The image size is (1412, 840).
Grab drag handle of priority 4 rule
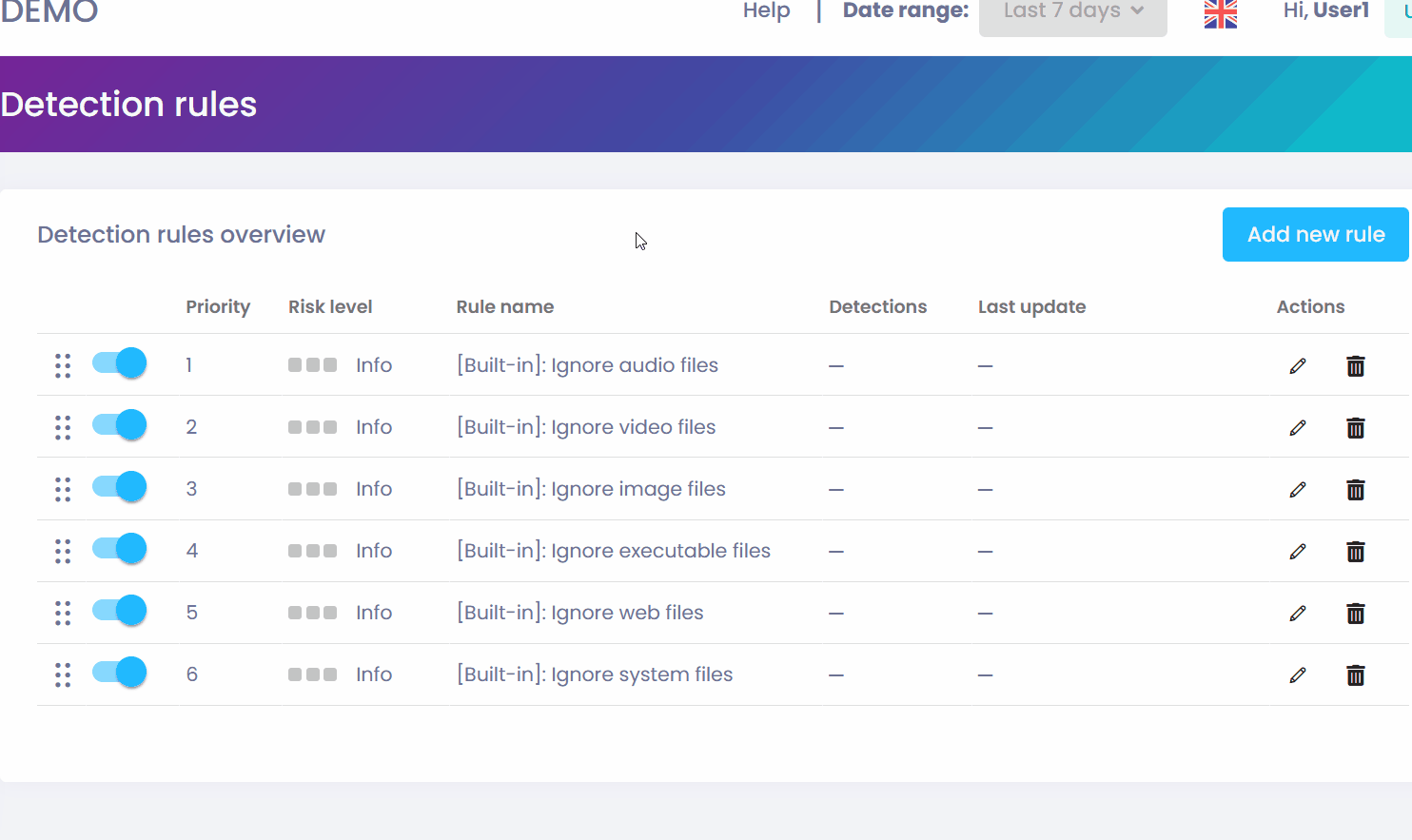[63, 551]
